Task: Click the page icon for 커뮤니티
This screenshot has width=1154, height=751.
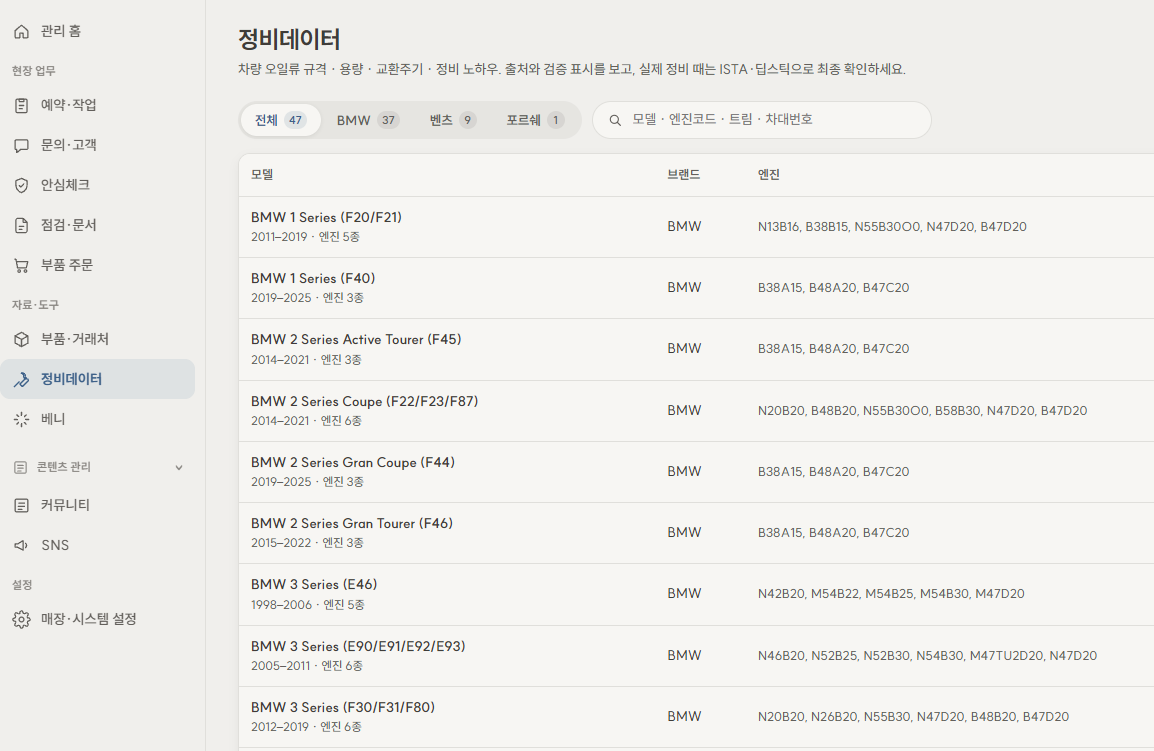Action: coord(21,505)
